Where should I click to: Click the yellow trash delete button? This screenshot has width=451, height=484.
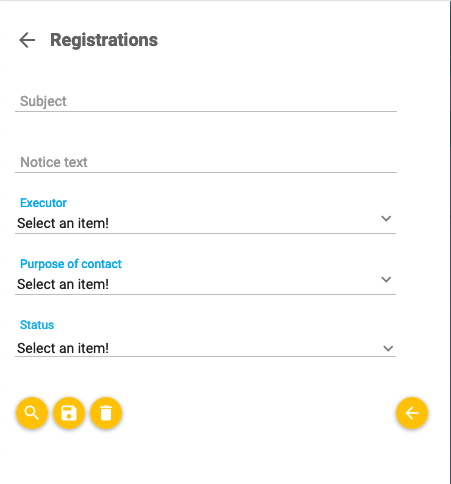[106, 413]
